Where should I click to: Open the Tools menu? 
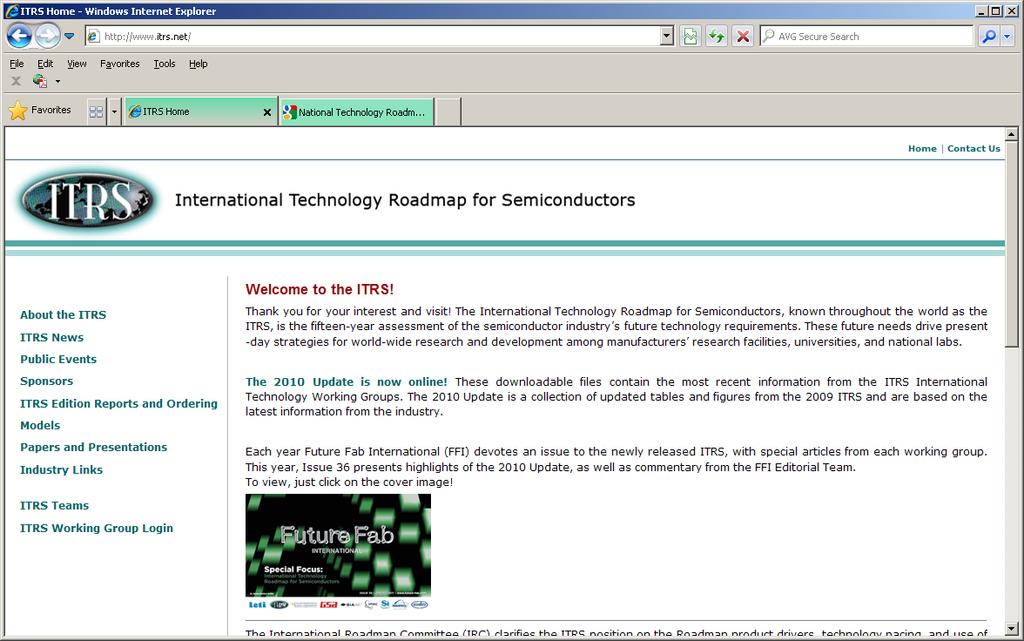164,63
